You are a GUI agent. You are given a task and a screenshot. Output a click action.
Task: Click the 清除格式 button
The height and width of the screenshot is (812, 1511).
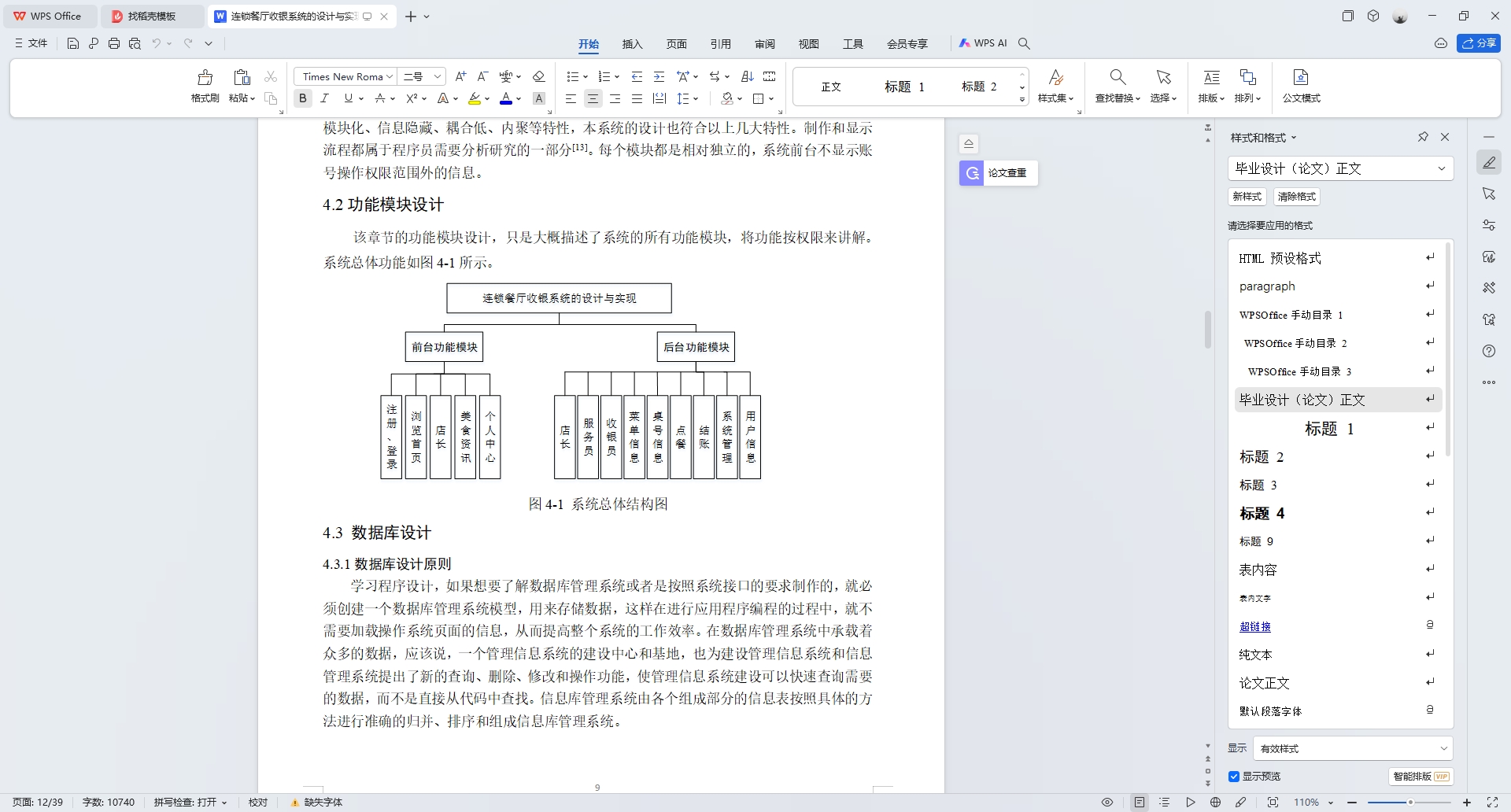[x=1296, y=197]
